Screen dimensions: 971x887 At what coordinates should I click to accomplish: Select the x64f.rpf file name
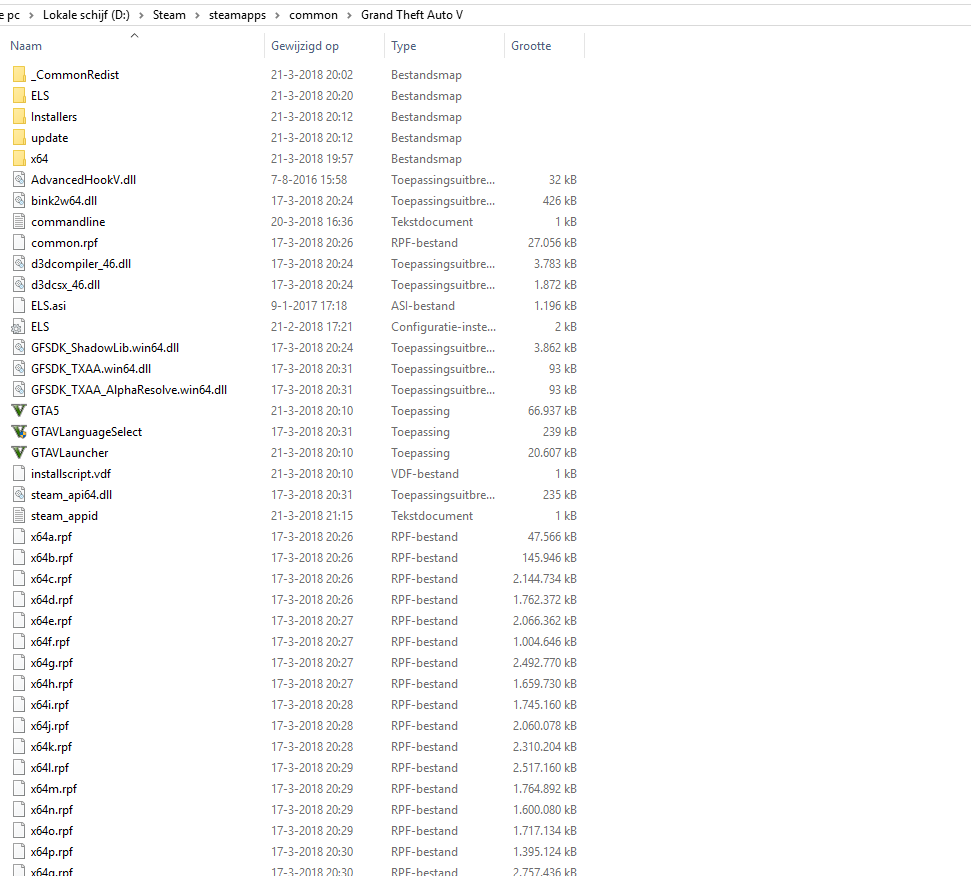tap(50, 642)
